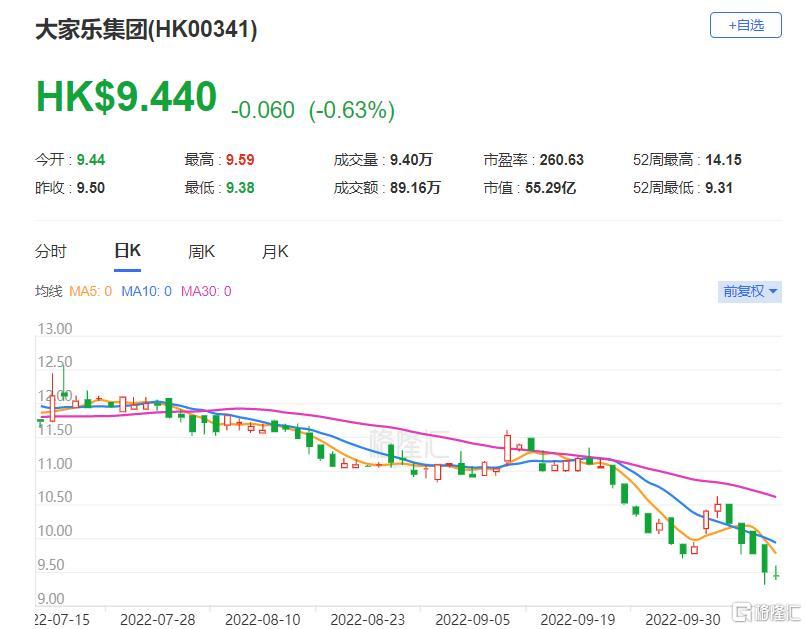Switch to the 分时 intraday tab
This screenshot has width=807, height=629.
(x=51, y=252)
